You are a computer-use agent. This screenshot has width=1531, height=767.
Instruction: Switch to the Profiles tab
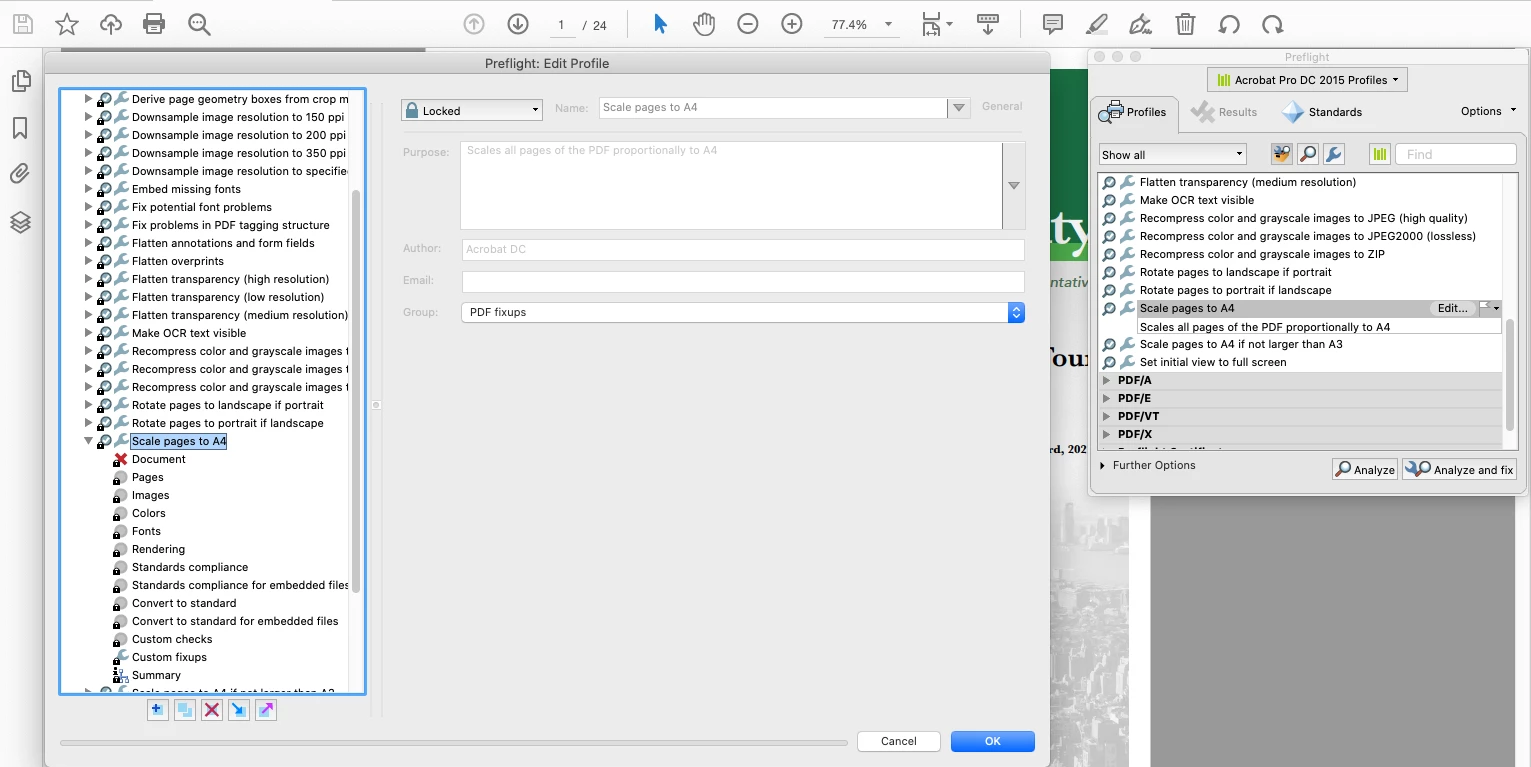click(x=1134, y=112)
